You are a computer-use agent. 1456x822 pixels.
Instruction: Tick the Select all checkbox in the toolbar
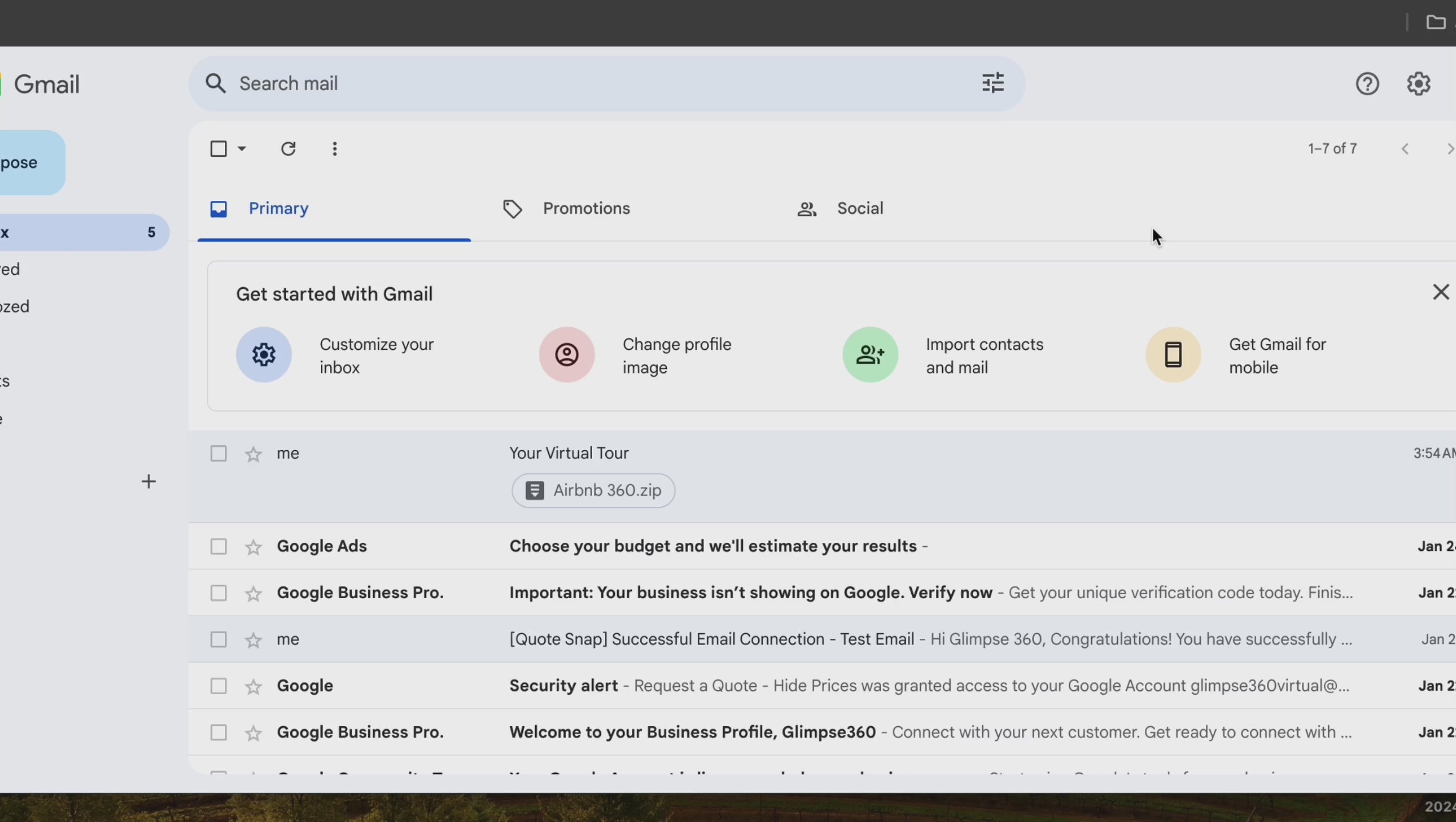pos(218,149)
